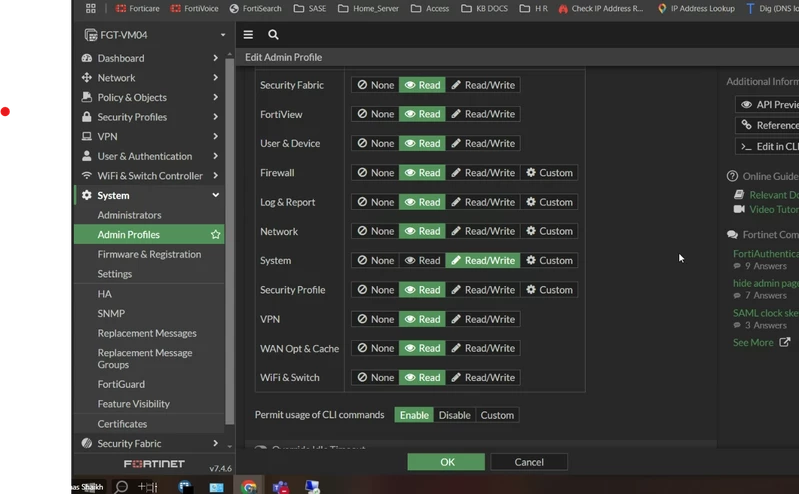Expand the Security Fabric sidebar chevron
Image resolution: width=799 pixels, height=494 pixels.
(216, 443)
